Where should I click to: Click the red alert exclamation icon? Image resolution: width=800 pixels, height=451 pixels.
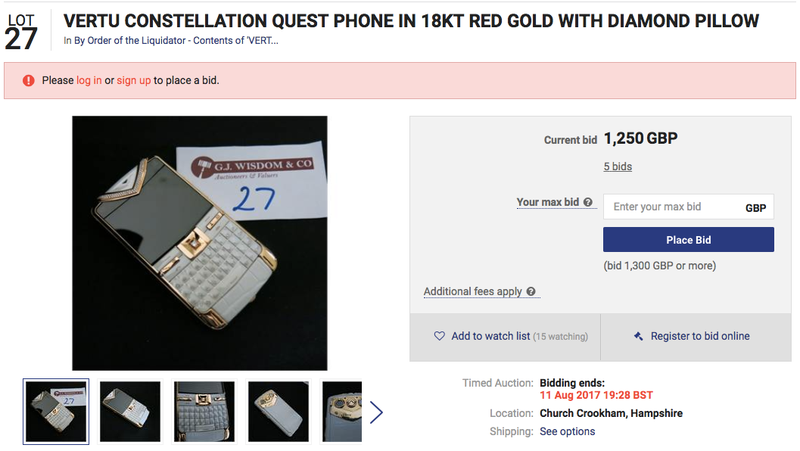[x=28, y=81]
